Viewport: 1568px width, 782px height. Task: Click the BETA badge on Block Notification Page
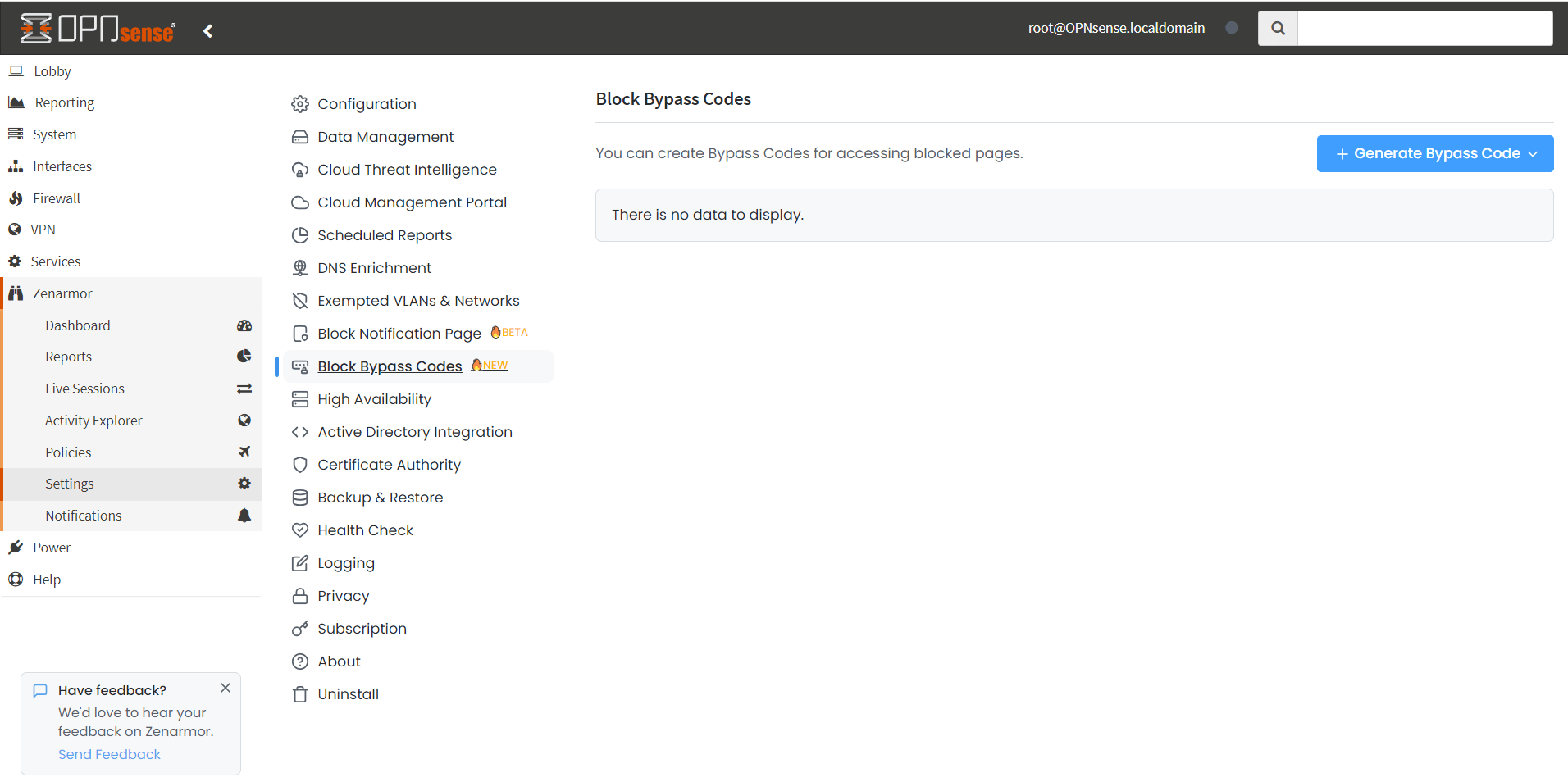pos(508,332)
